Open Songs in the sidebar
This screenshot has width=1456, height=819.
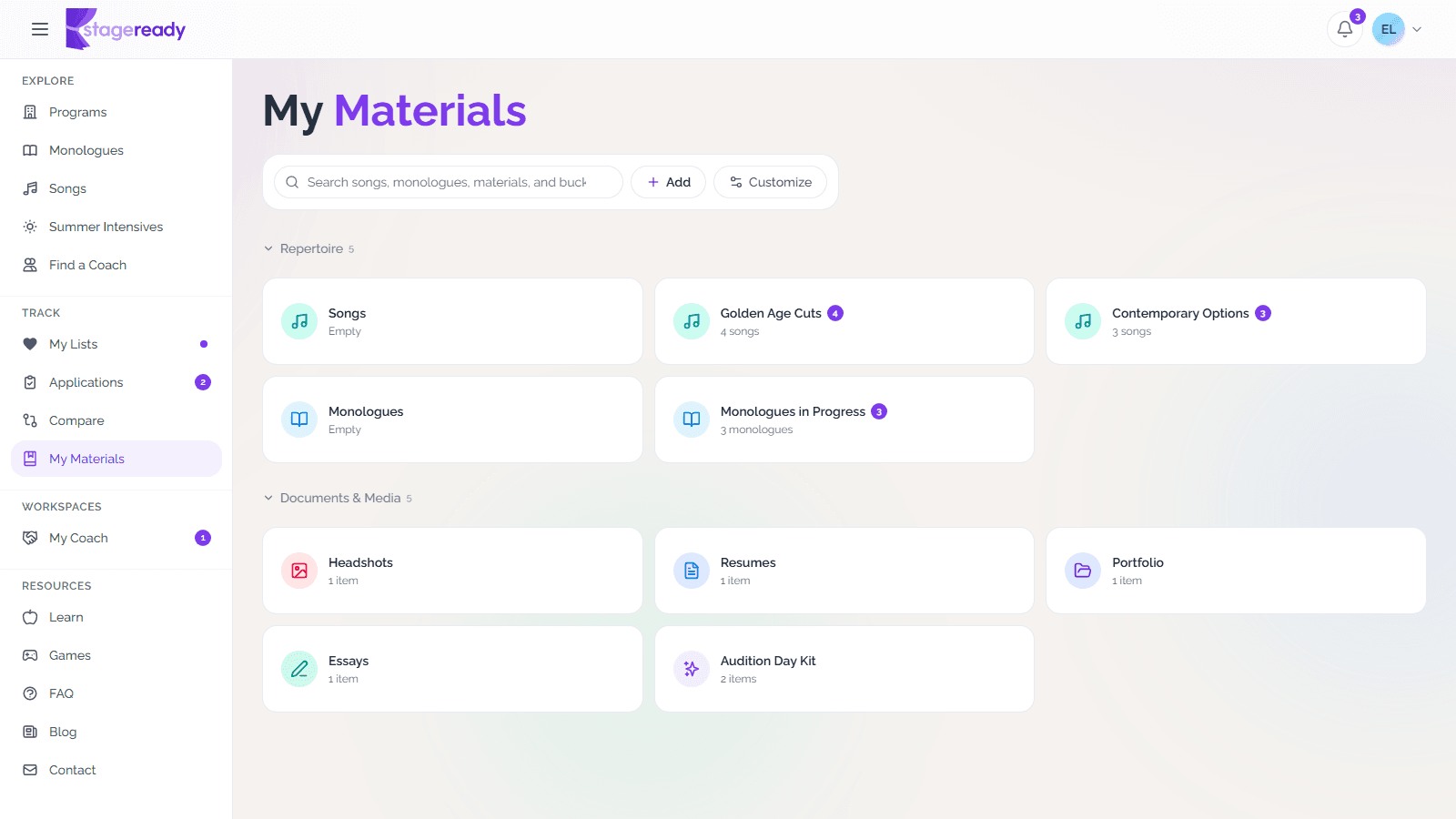[116, 188]
